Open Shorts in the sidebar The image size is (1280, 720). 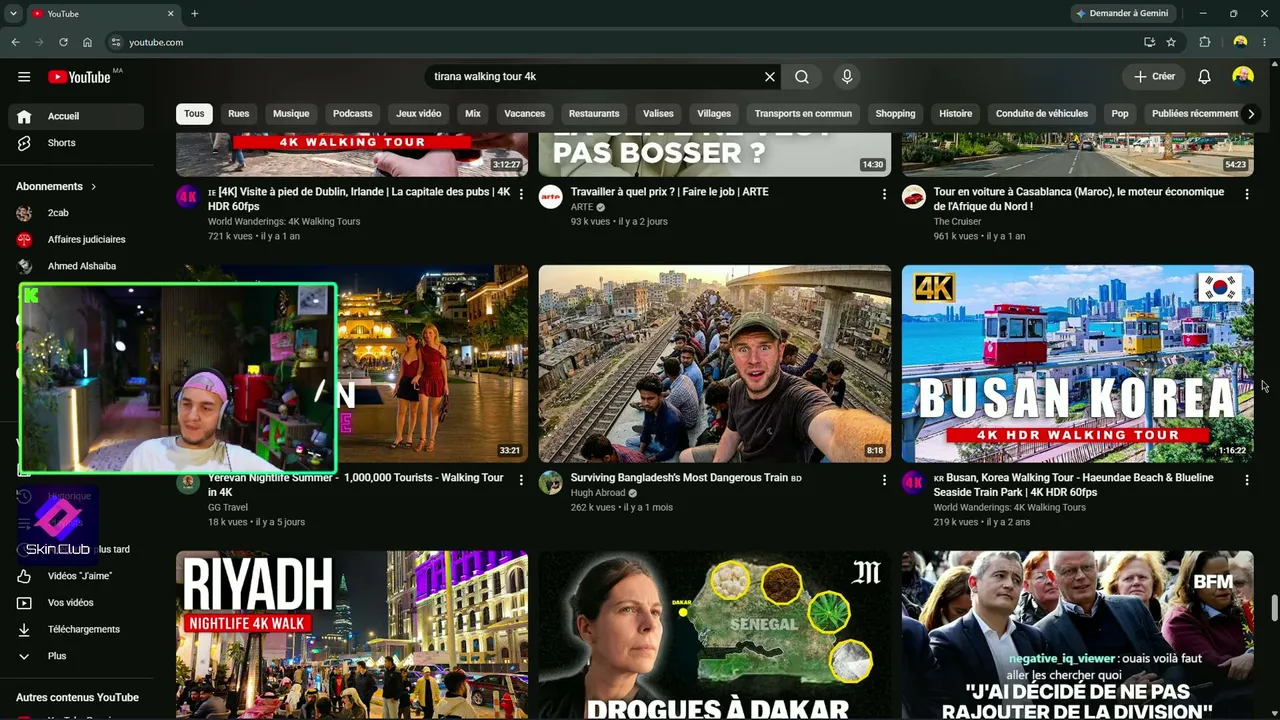point(76,143)
